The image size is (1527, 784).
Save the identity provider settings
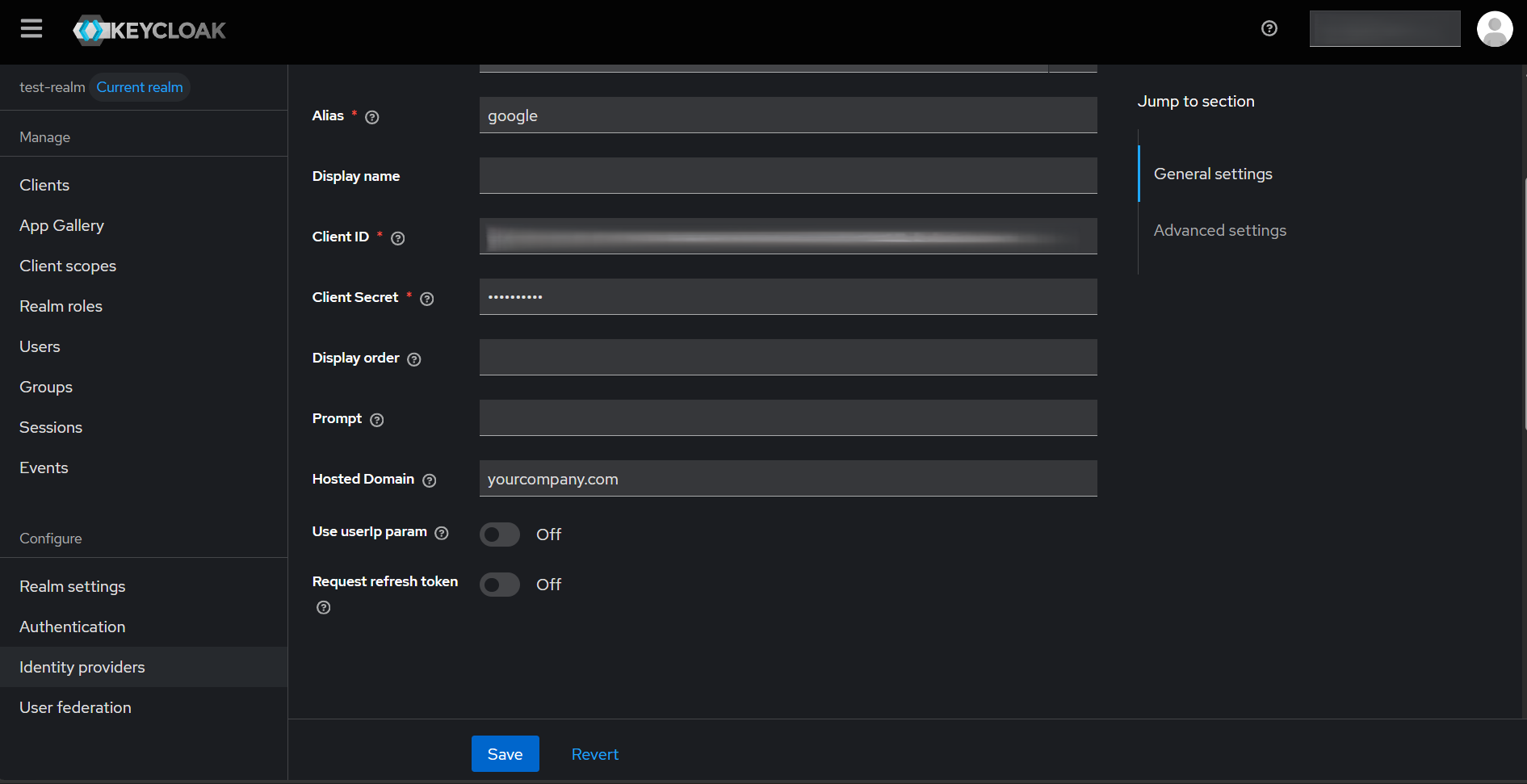(x=506, y=753)
